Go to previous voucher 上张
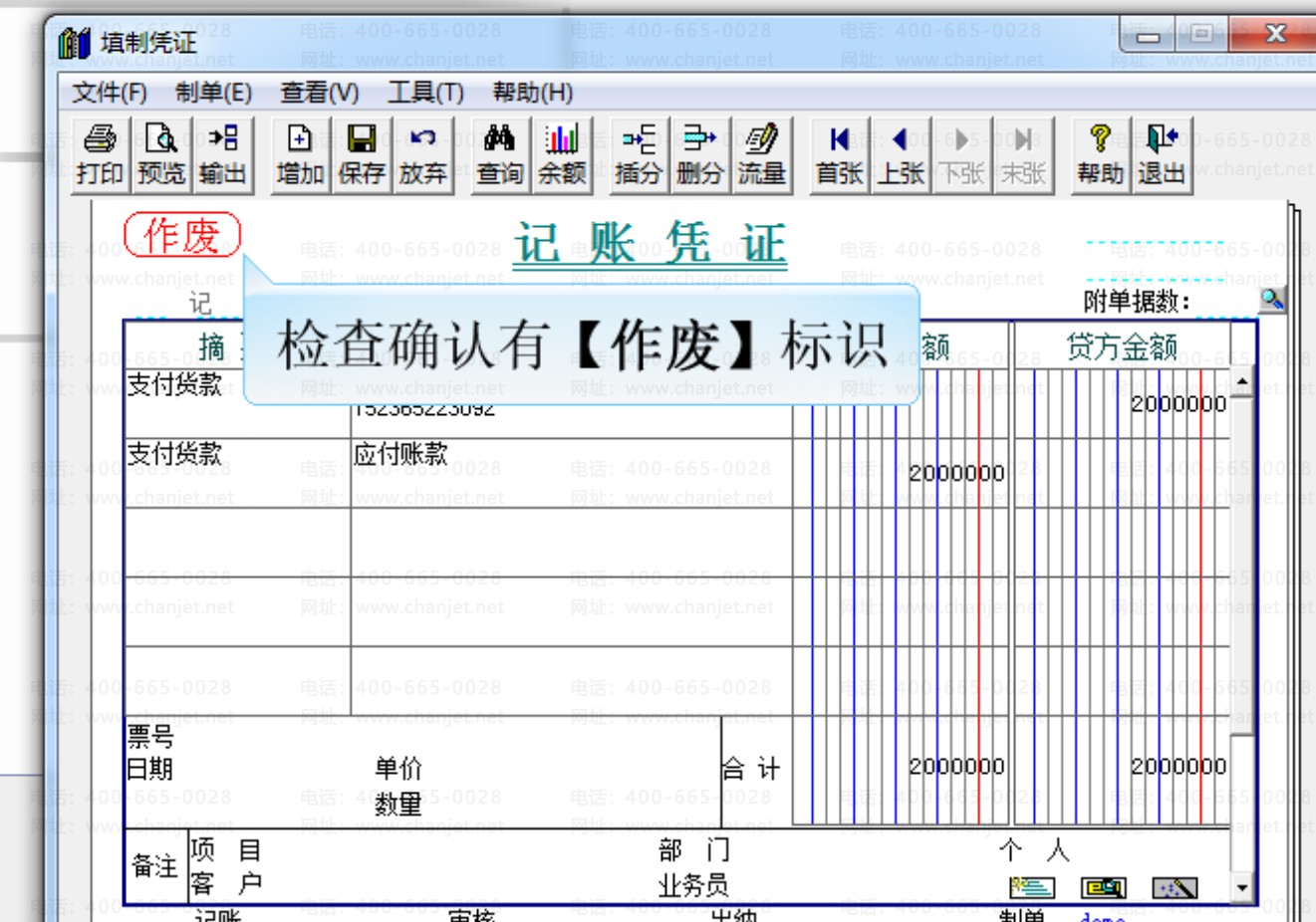Viewport: 1316px width, 922px height. tap(901, 155)
